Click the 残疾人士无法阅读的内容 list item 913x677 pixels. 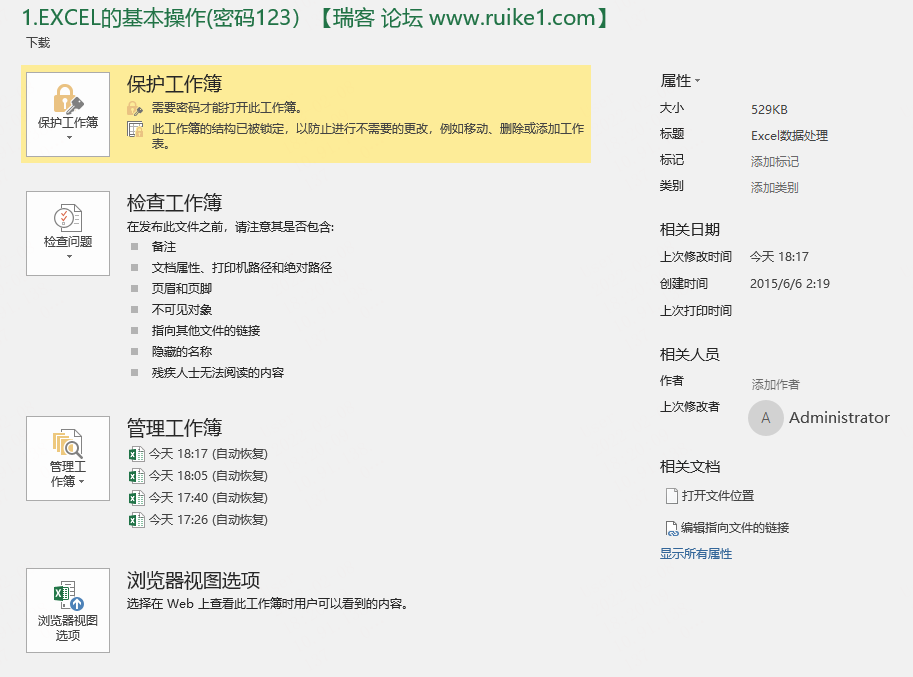[x=218, y=373]
